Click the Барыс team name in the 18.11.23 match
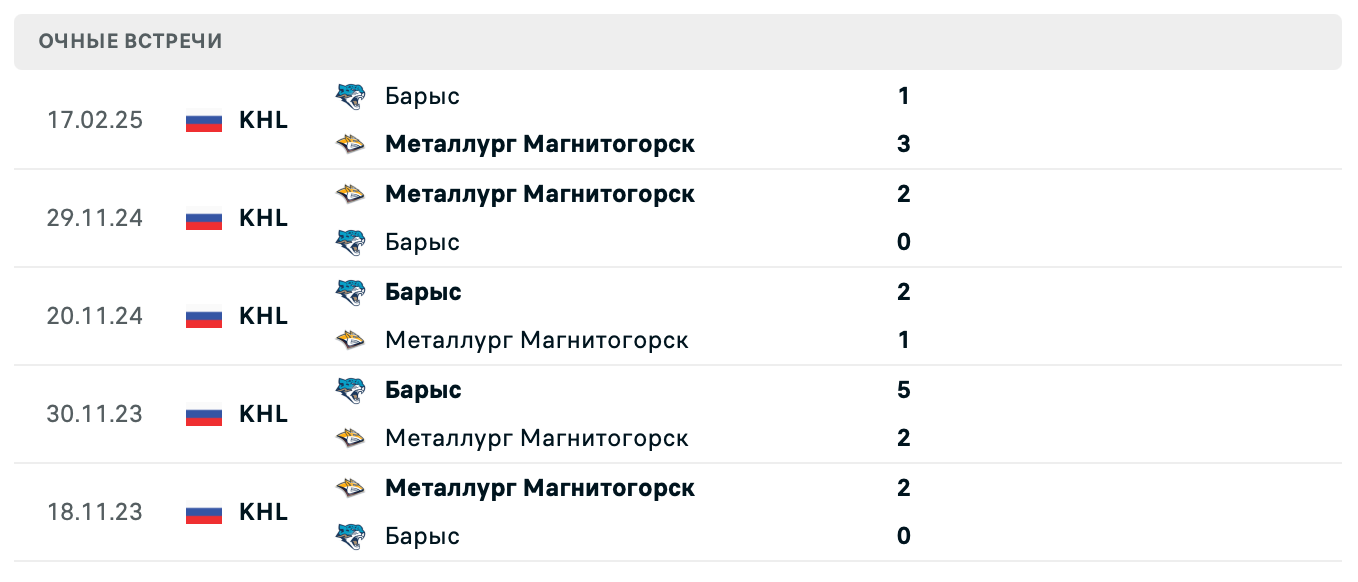1358x582 pixels. [x=422, y=536]
